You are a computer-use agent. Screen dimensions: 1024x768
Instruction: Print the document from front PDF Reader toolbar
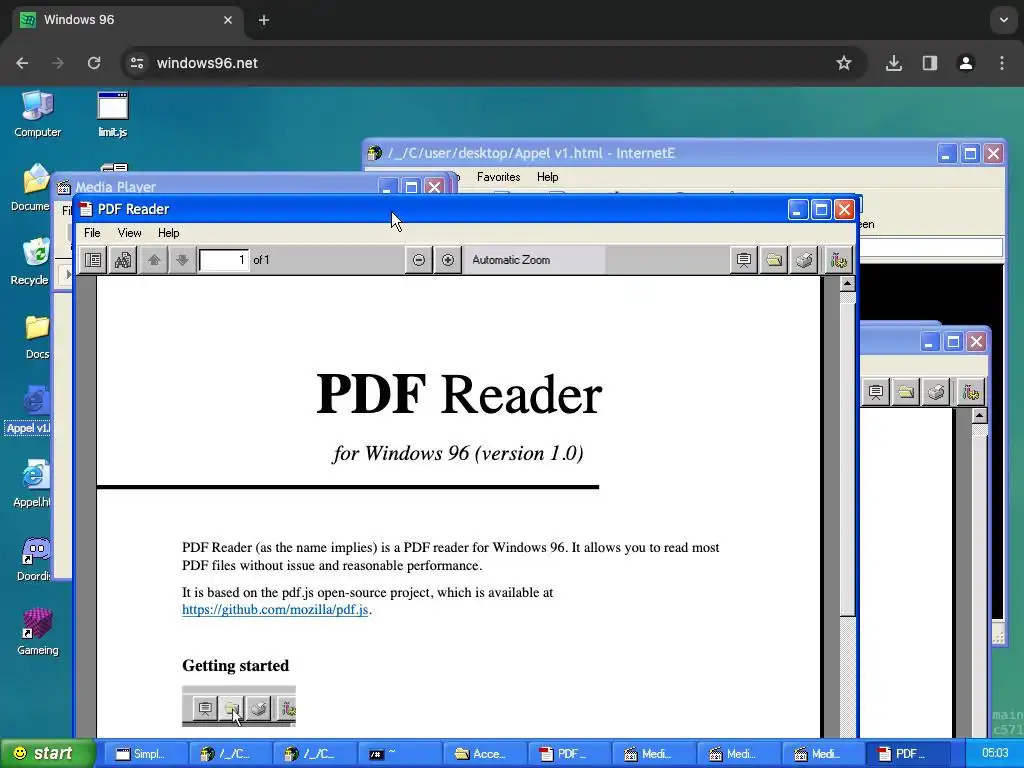[x=804, y=260]
